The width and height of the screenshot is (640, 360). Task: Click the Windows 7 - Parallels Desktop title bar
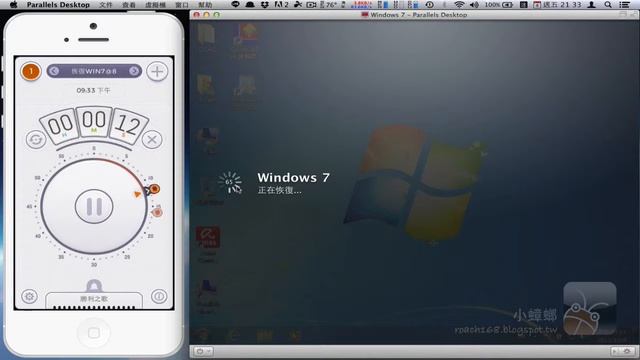tap(414, 15)
